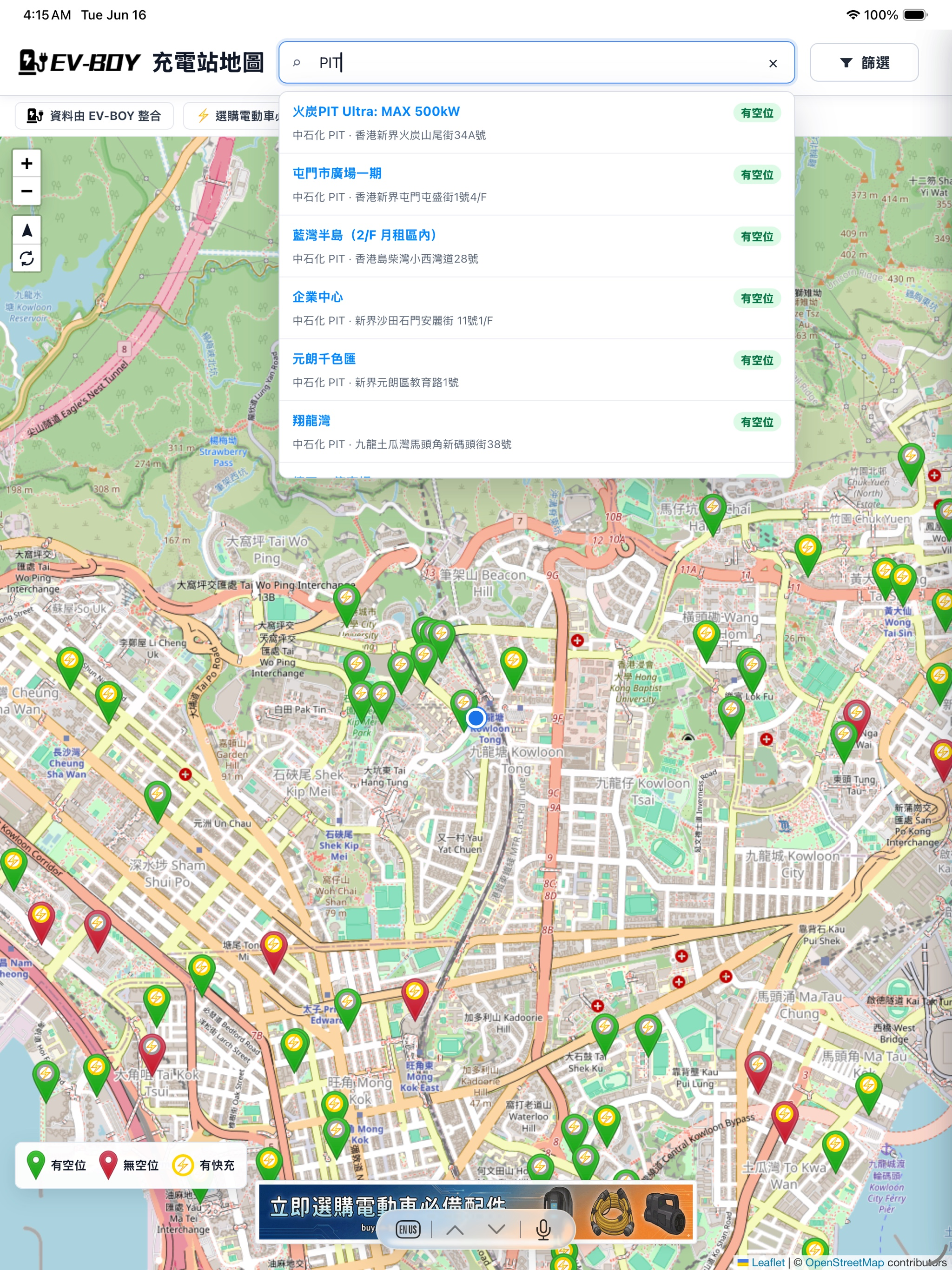The image size is (952, 1270).
Task: Tap address 香港新界屯門屯盛街1號4/F
Action: tap(420, 197)
